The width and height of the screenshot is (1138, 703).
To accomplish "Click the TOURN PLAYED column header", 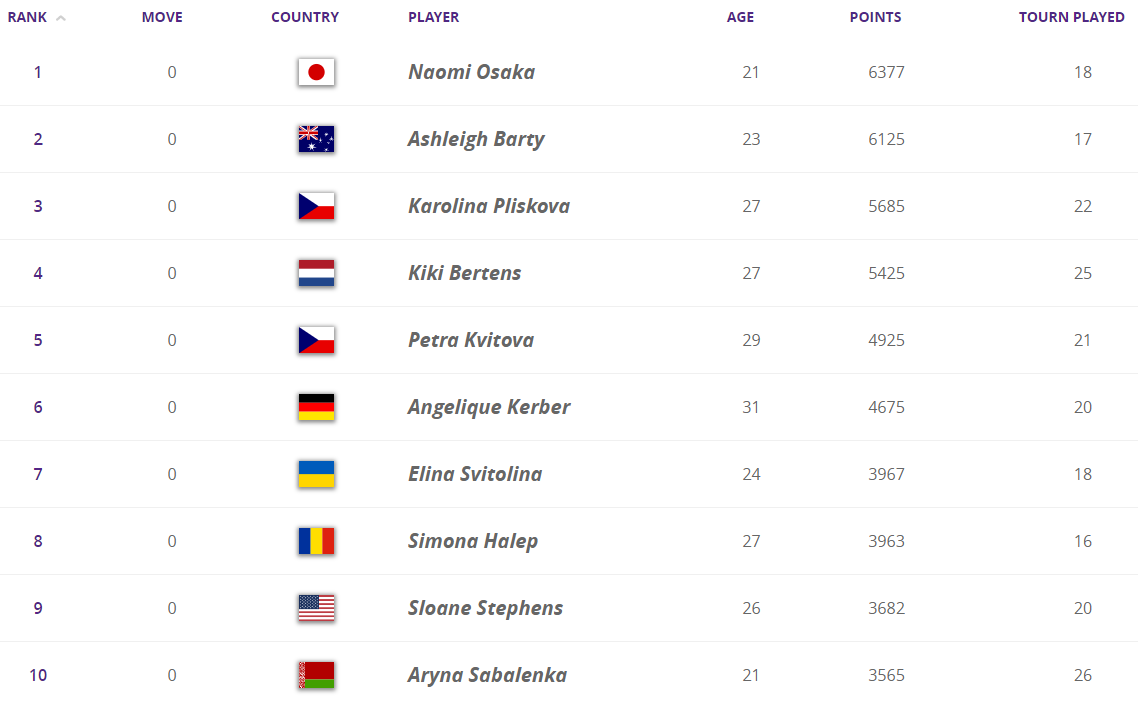I will point(1071,17).
